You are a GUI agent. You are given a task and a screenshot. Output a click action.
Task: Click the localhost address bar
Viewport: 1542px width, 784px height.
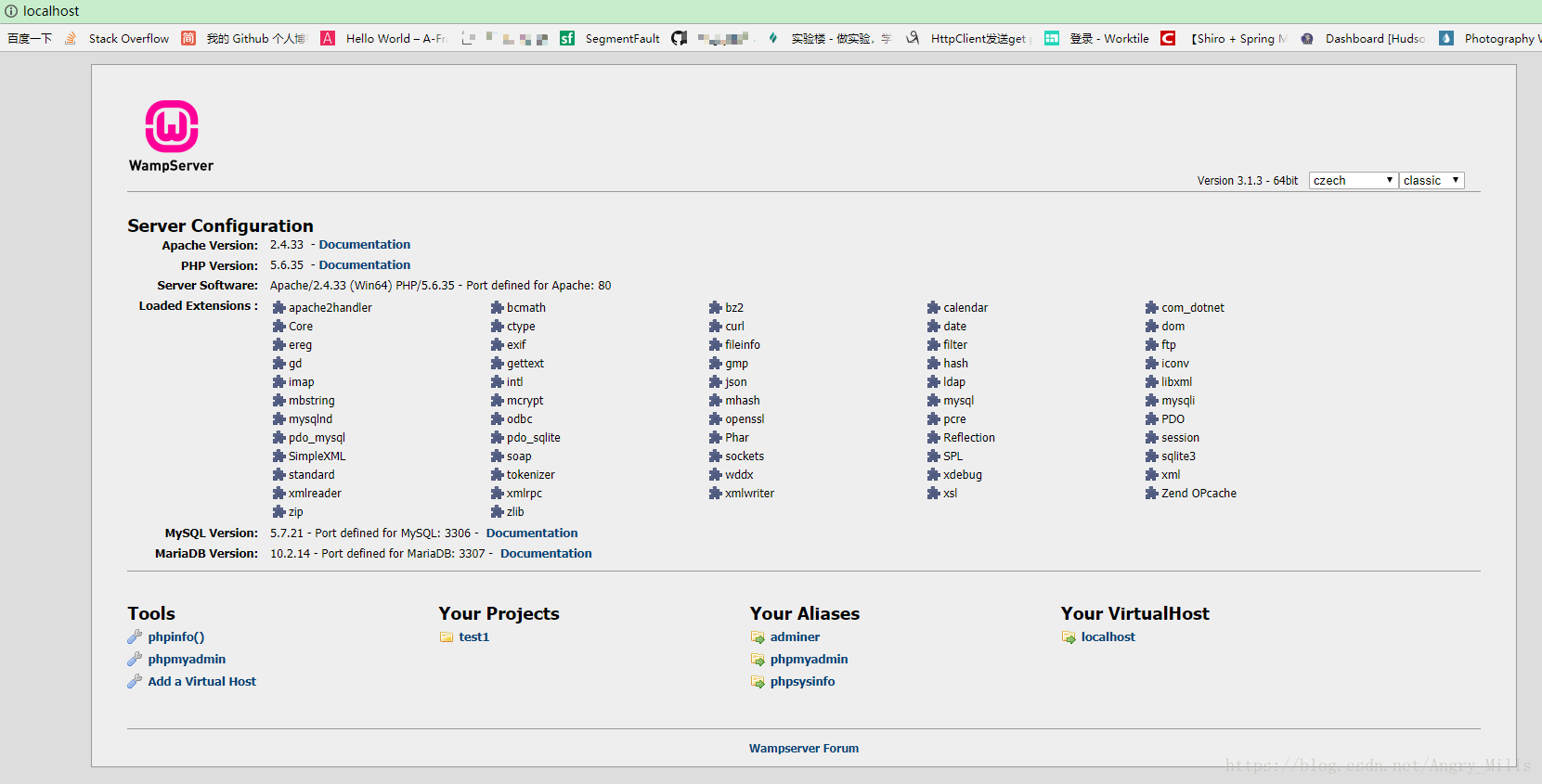click(771, 11)
